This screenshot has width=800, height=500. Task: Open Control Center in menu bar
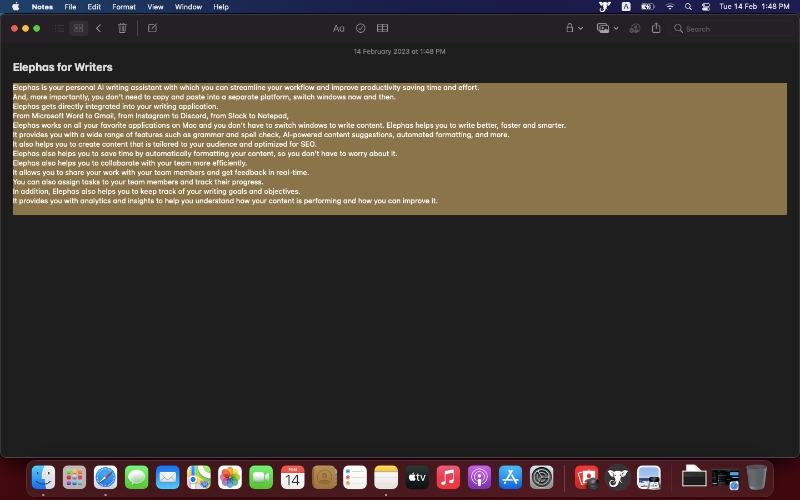pyautogui.click(x=706, y=7)
